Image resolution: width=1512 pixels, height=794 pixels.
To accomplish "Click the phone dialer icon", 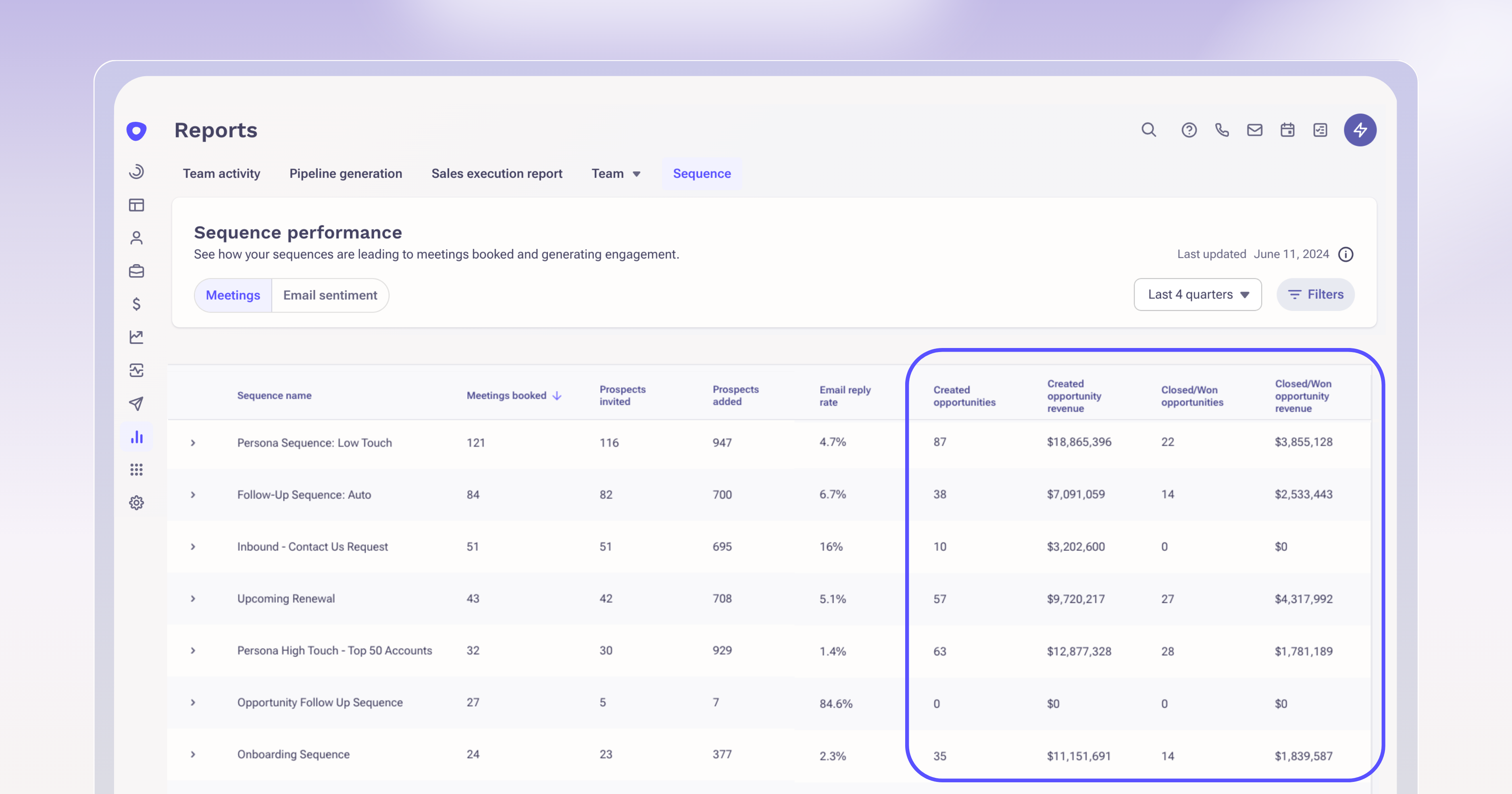I will [x=1222, y=130].
